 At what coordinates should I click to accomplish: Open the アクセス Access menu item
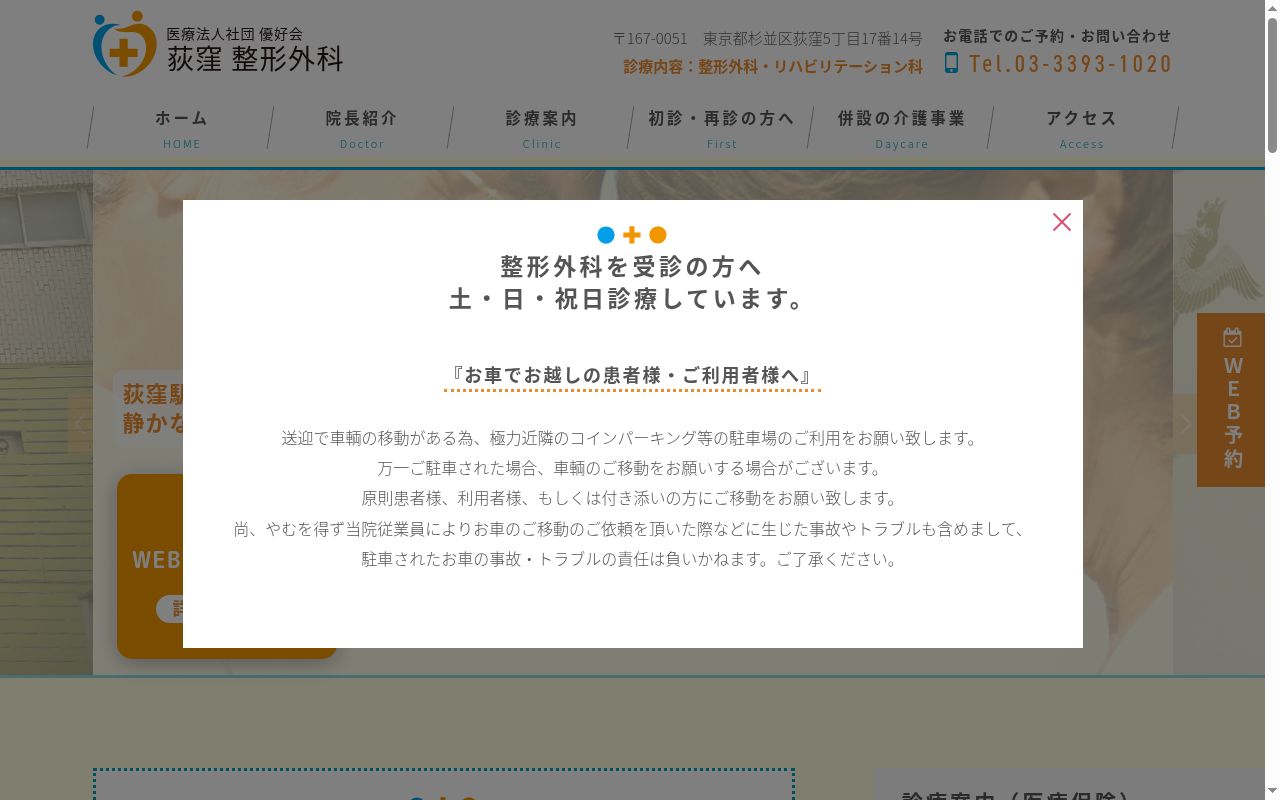coord(1081,128)
